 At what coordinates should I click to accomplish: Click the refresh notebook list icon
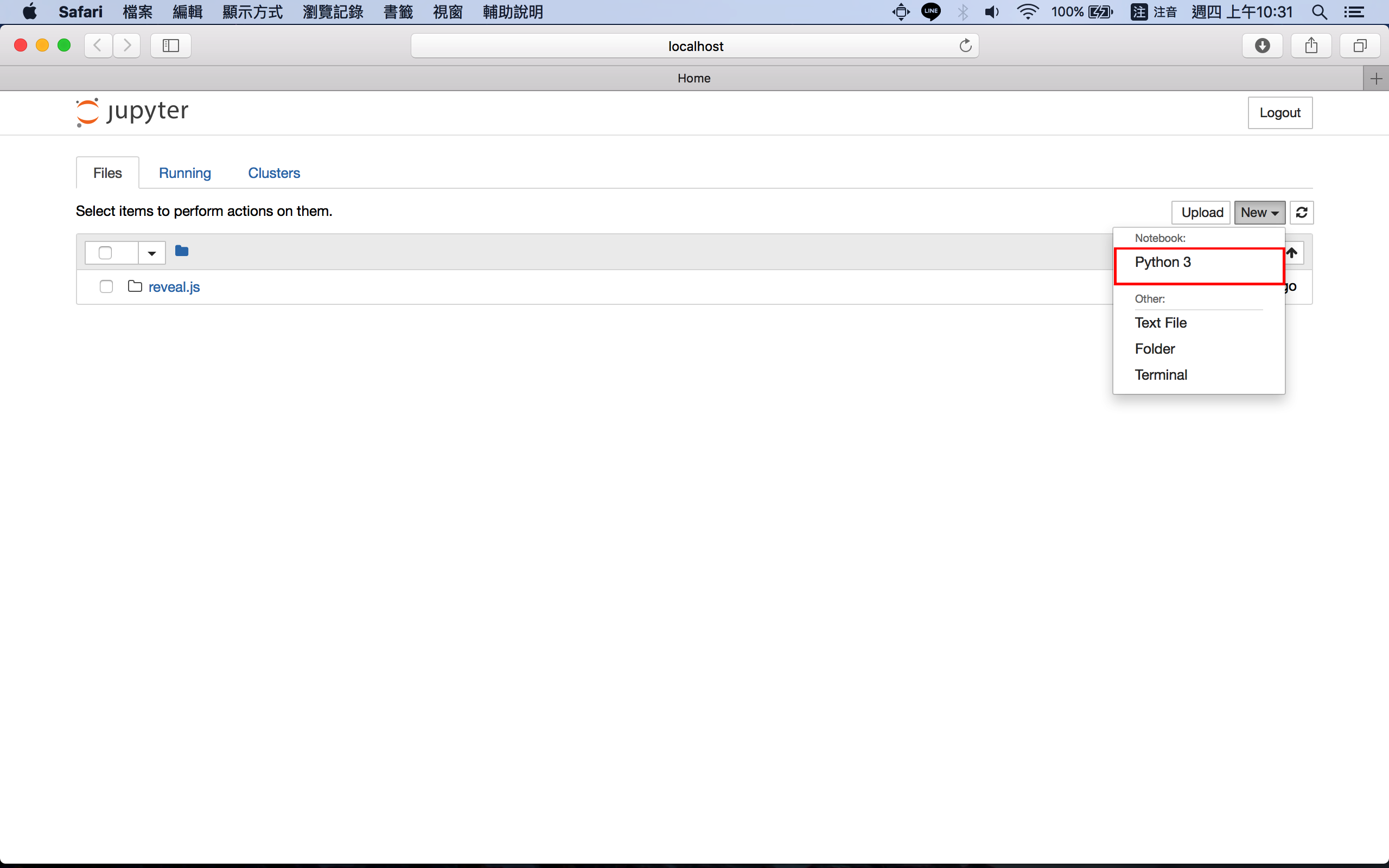click(x=1301, y=213)
